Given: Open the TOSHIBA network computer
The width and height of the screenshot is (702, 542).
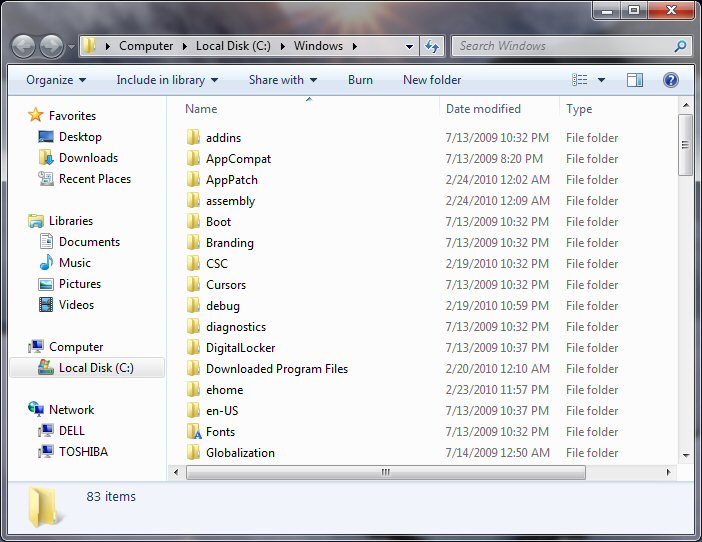Looking at the screenshot, I should pyautogui.click(x=82, y=452).
